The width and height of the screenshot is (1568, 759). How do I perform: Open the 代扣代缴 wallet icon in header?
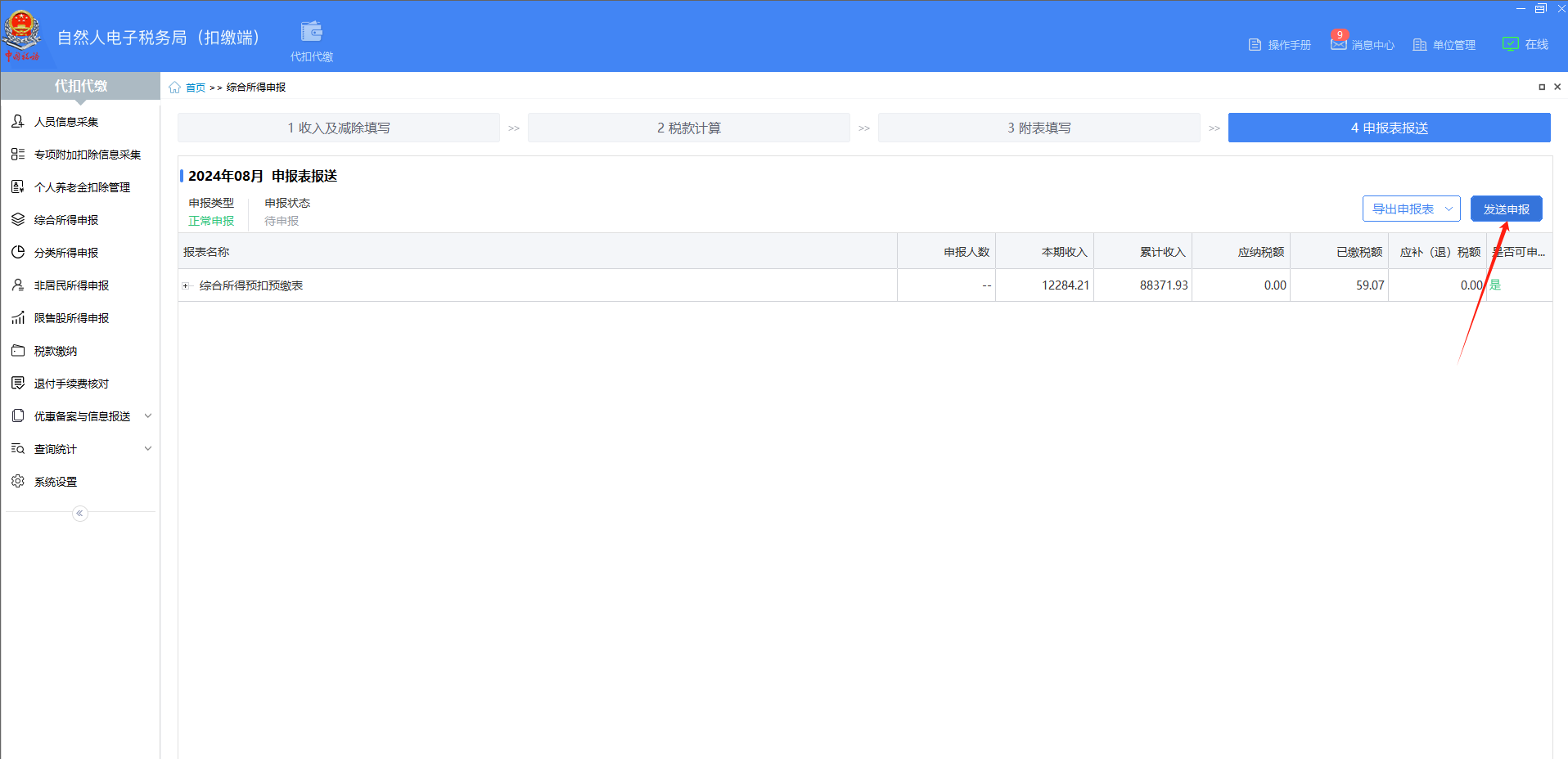[312, 32]
